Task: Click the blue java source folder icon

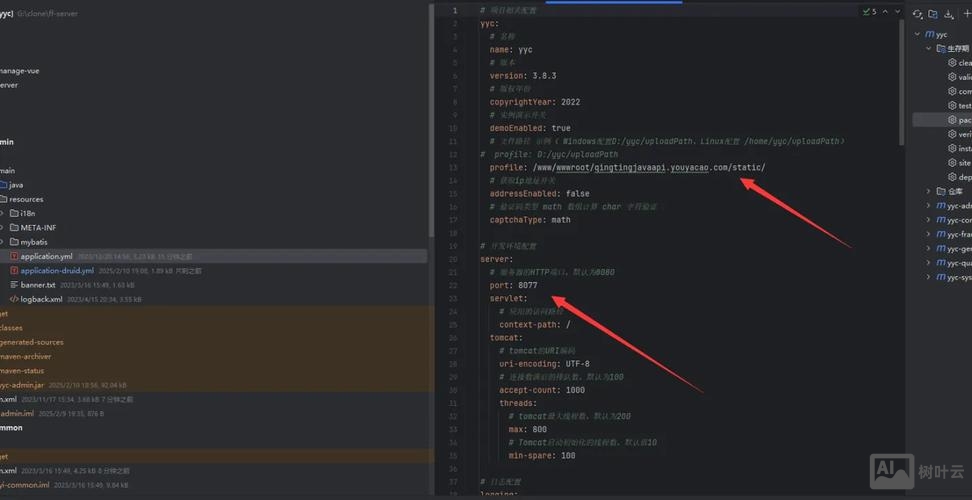Action: (x=4, y=185)
